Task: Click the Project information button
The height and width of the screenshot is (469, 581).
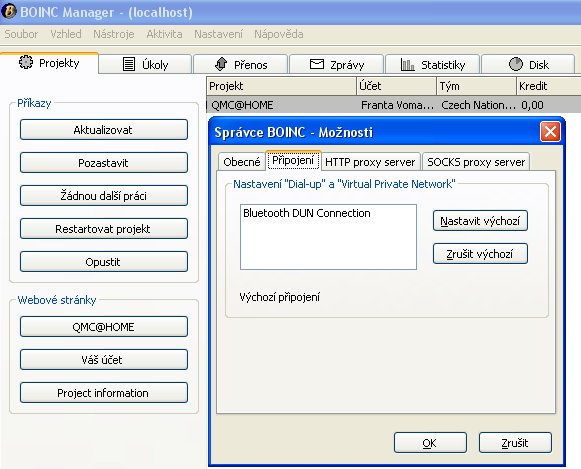Action: (104, 393)
